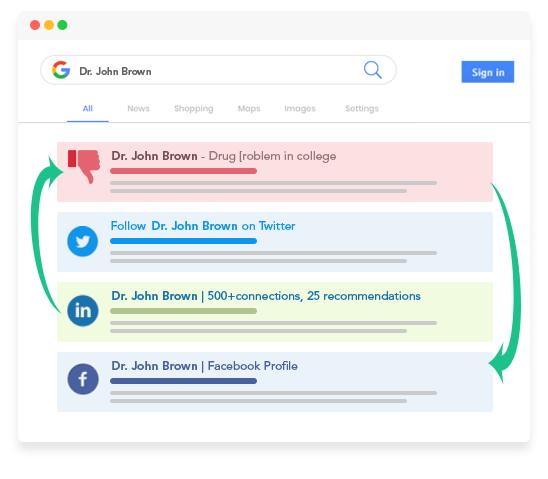The width and height of the screenshot is (548, 479).
Task: Click the green downward curved arrow
Action: pyautogui.click(x=507, y=283)
